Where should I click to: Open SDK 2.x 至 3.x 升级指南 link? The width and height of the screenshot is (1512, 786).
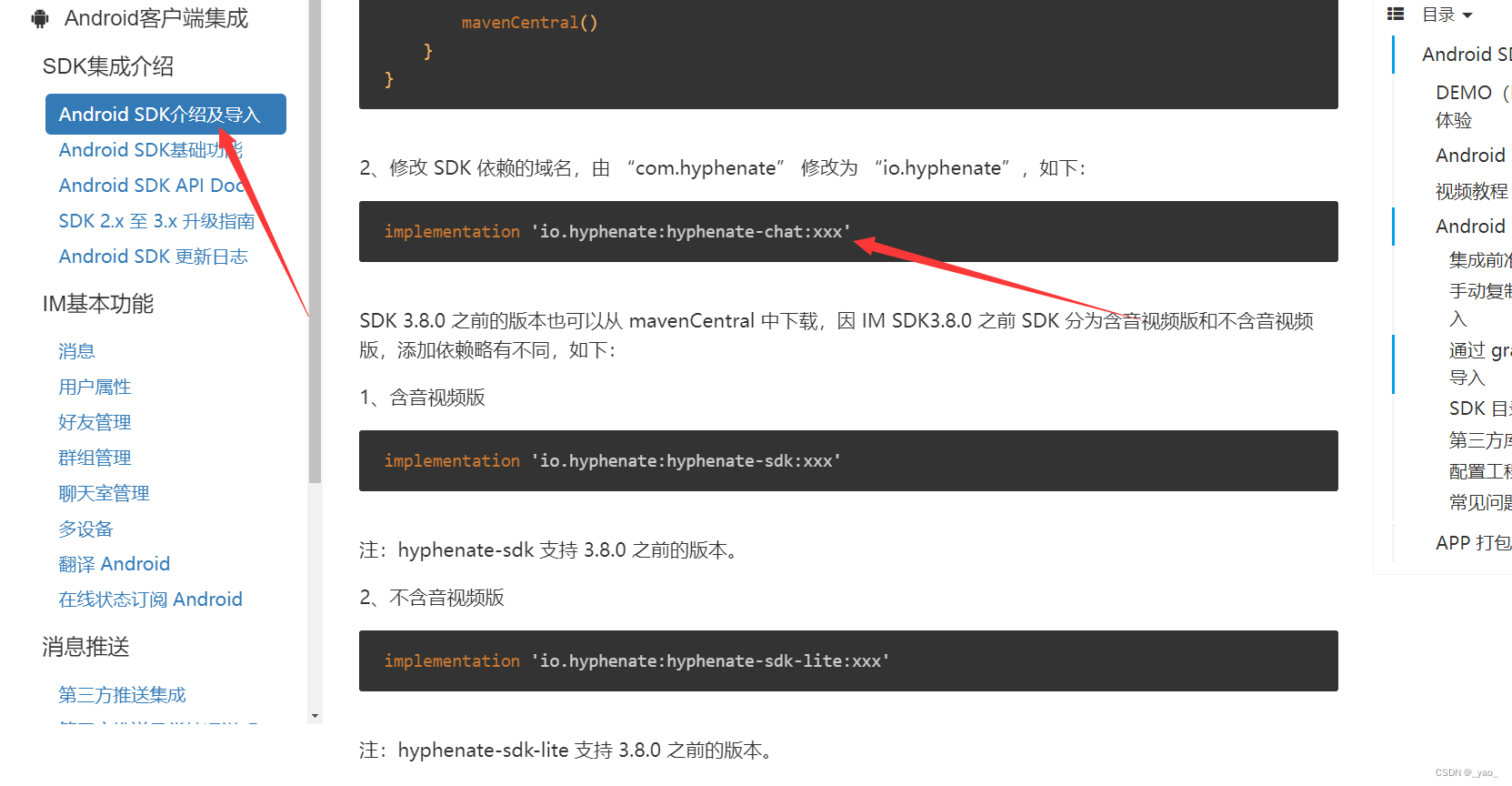(156, 221)
